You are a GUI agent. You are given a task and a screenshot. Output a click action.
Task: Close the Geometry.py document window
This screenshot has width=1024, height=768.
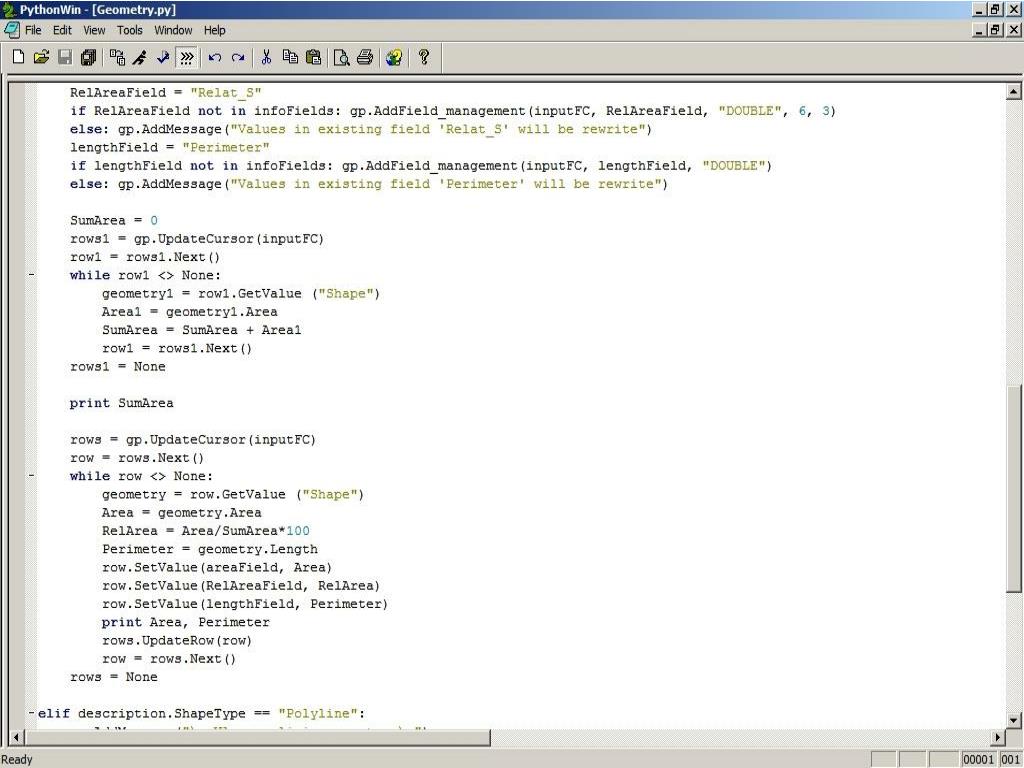click(1014, 30)
